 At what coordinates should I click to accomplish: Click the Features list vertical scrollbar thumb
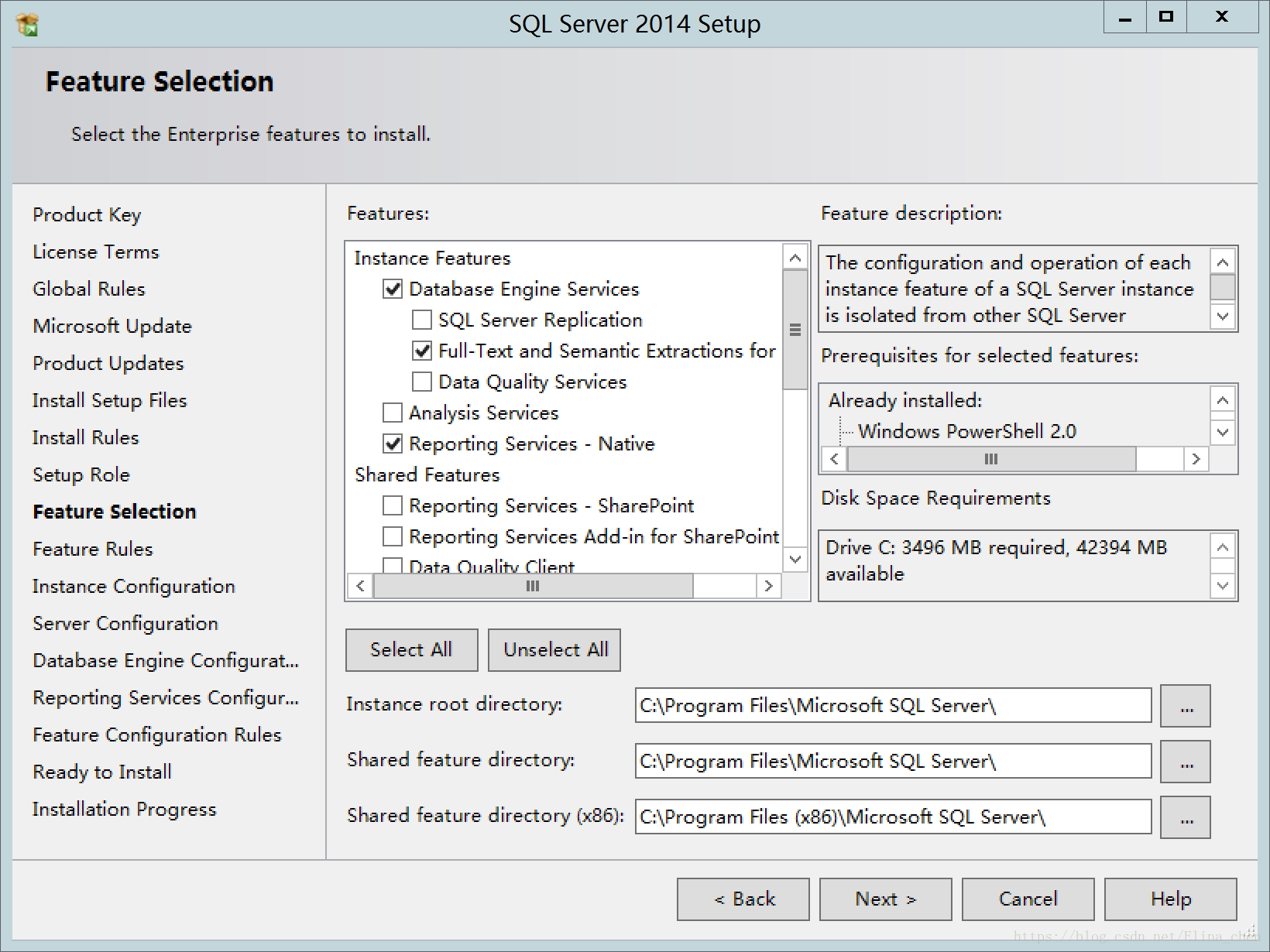[795, 330]
